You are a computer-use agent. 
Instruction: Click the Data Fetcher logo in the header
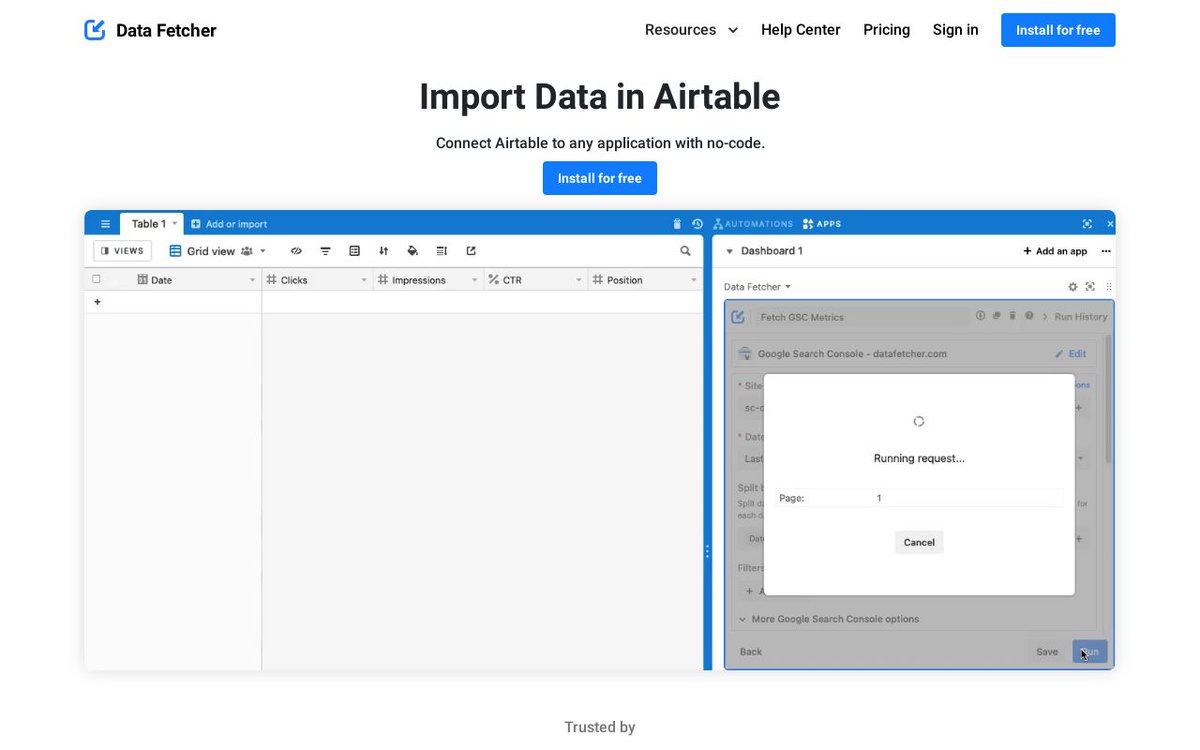[150, 30]
